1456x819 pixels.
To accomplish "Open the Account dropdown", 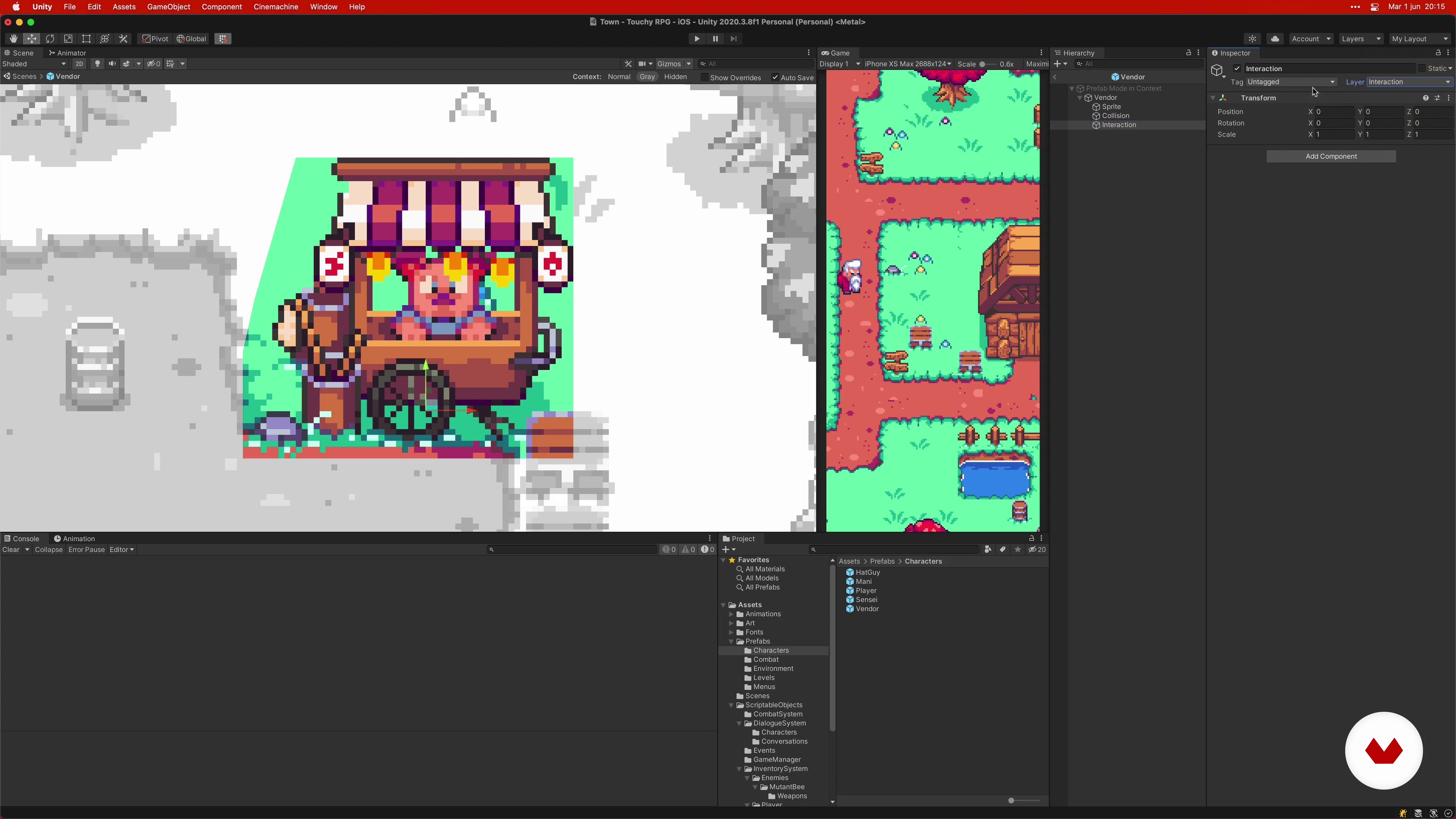I will (1311, 39).
